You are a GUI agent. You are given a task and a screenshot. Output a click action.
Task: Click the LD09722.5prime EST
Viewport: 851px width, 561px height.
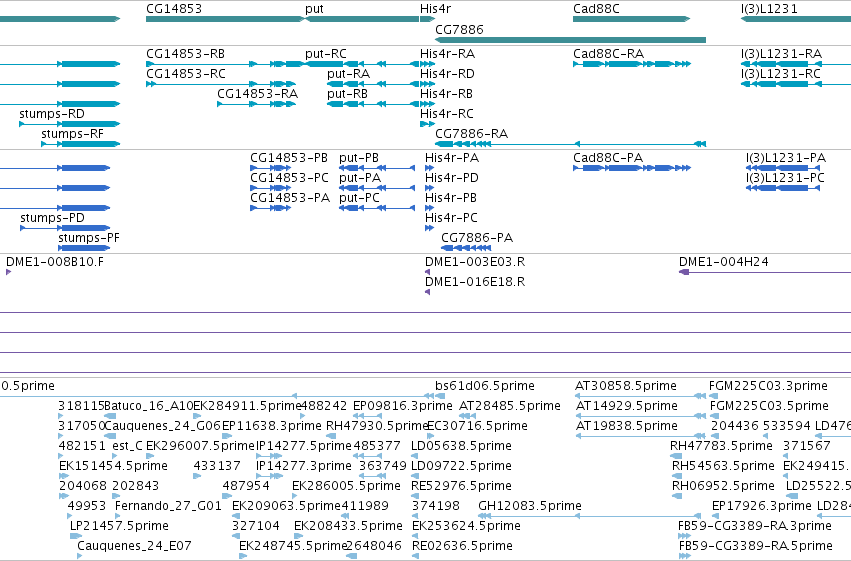click(x=417, y=476)
